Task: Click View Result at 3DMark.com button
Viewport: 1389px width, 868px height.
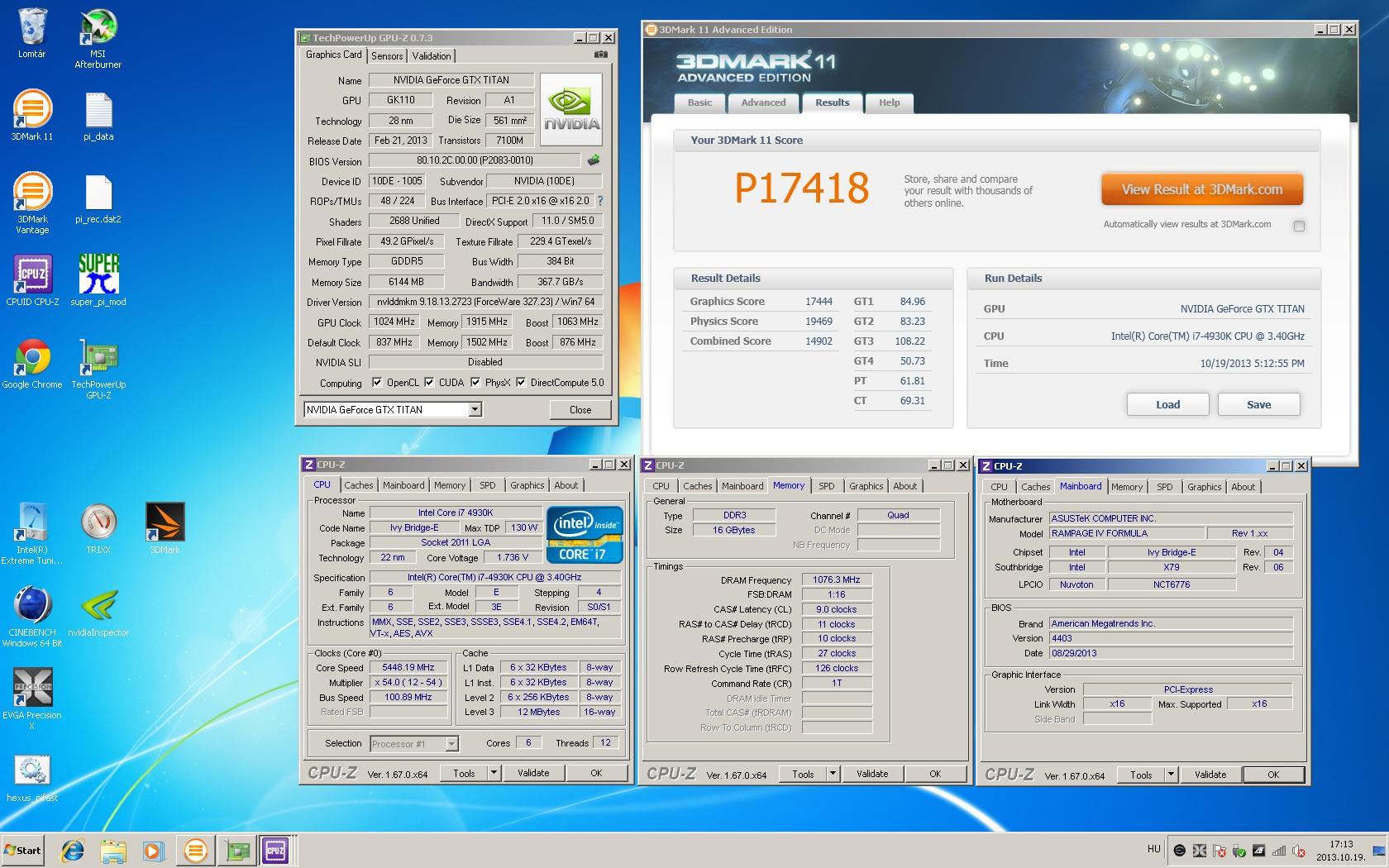Action: (x=1202, y=189)
